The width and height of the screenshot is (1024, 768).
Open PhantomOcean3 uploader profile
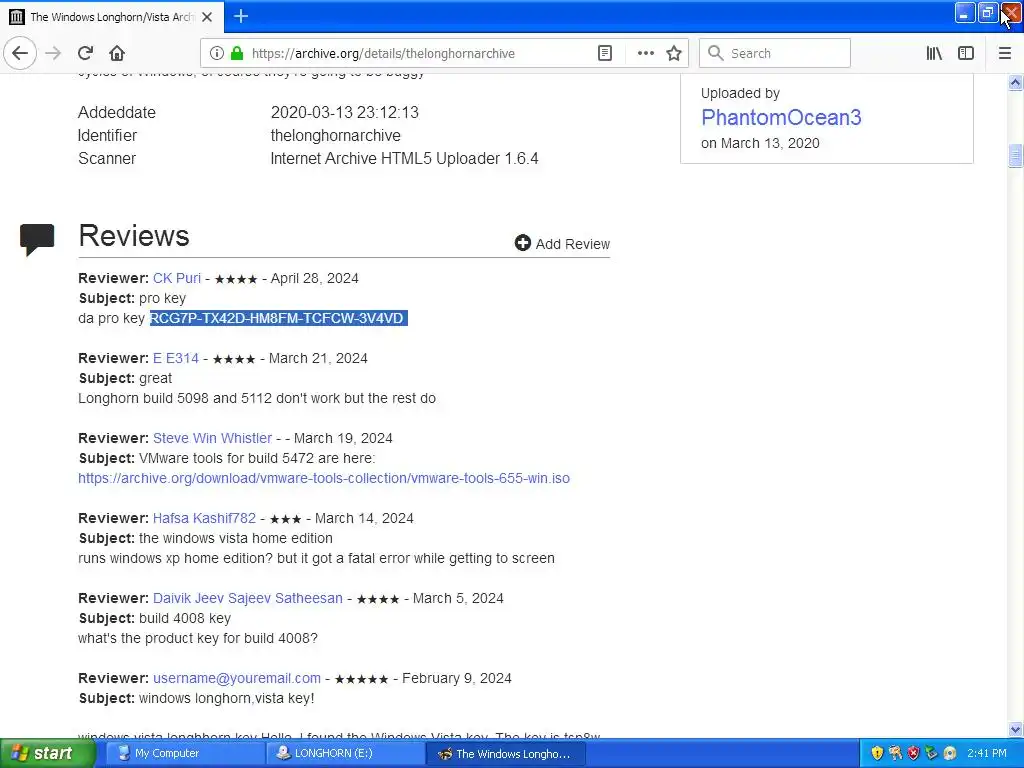(x=781, y=117)
